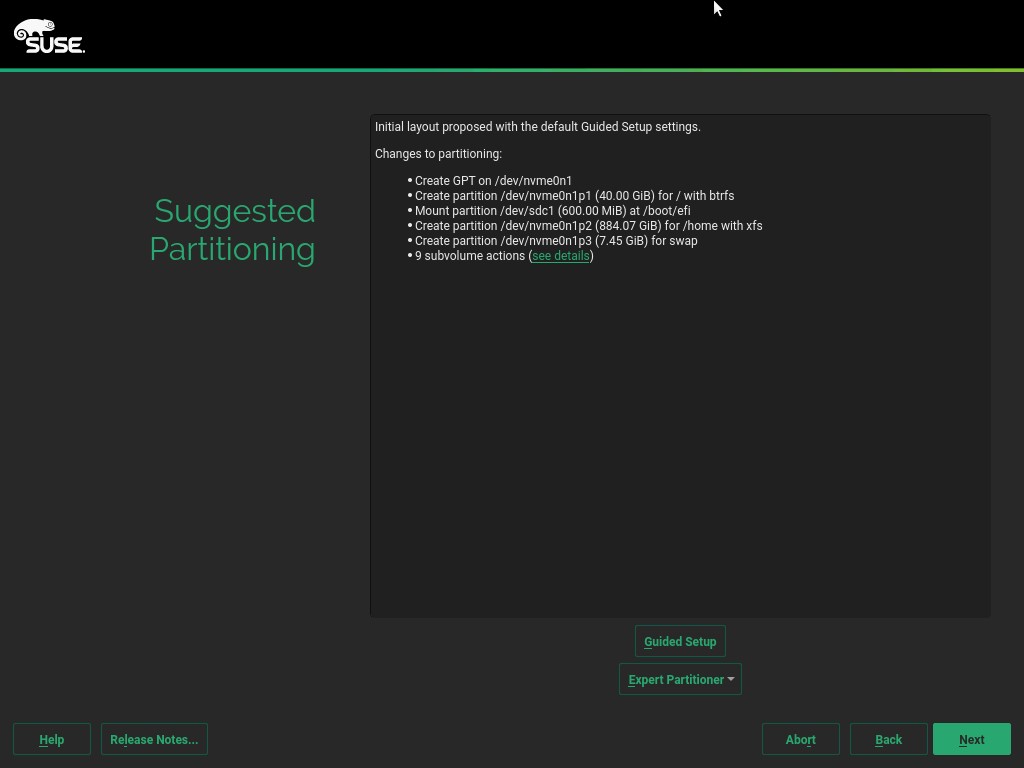The image size is (1024, 768).
Task: Launch Guided Setup
Action: (680, 641)
